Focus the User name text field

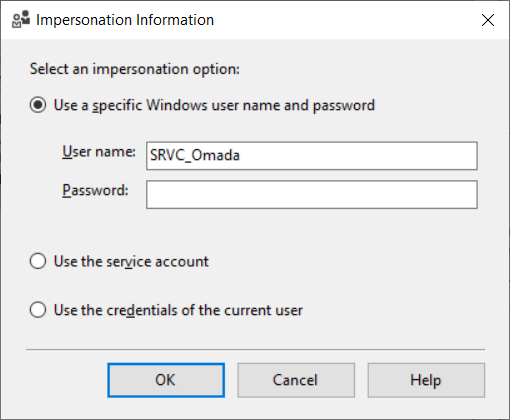coord(312,156)
